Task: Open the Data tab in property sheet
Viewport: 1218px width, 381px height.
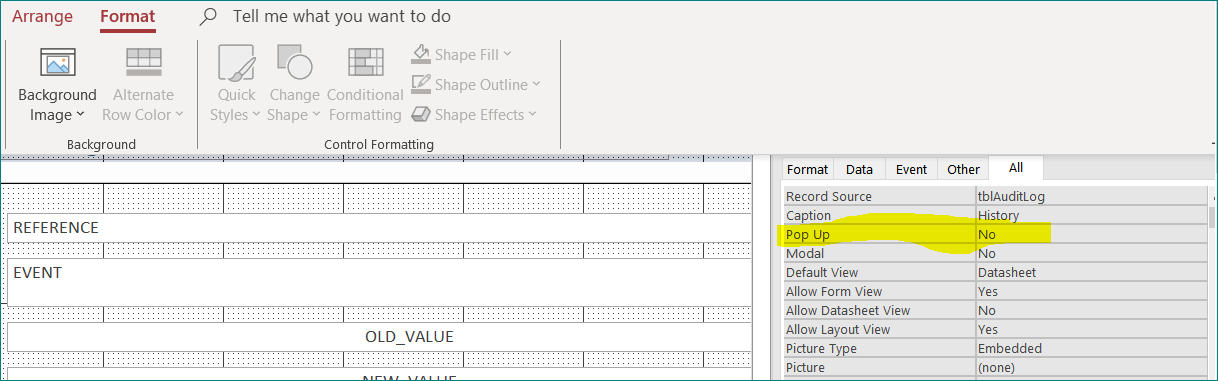Action: (859, 169)
